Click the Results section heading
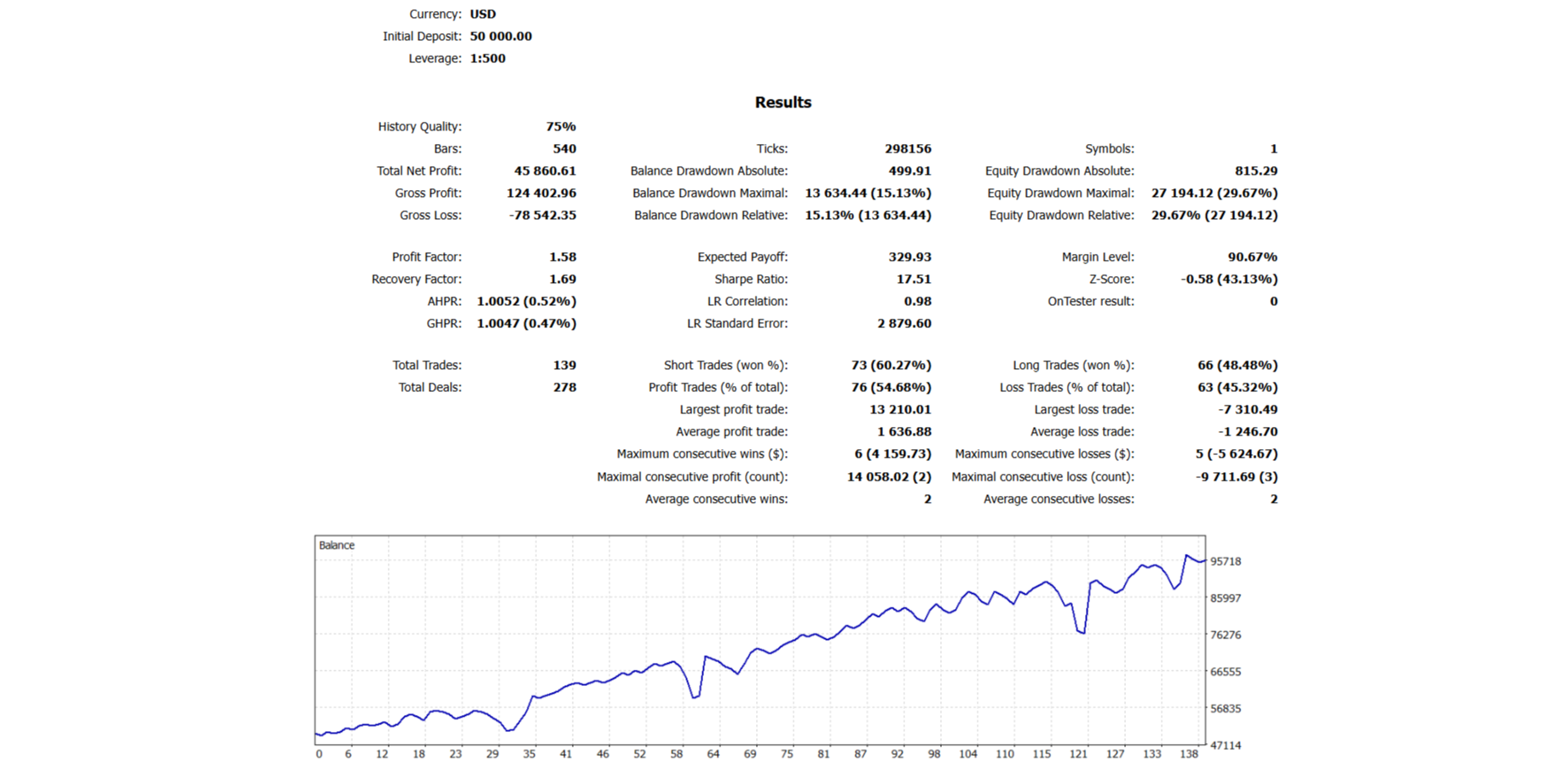This screenshot has width=1564, height=784. (x=782, y=102)
